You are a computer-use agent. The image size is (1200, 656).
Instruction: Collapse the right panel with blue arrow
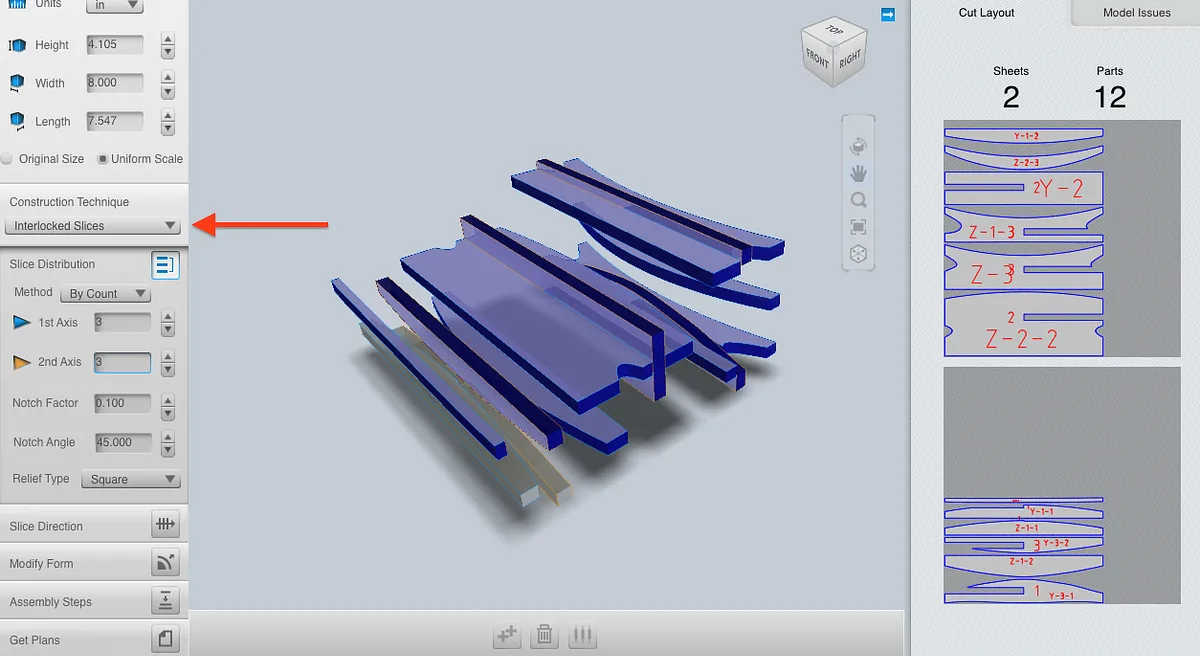point(887,14)
